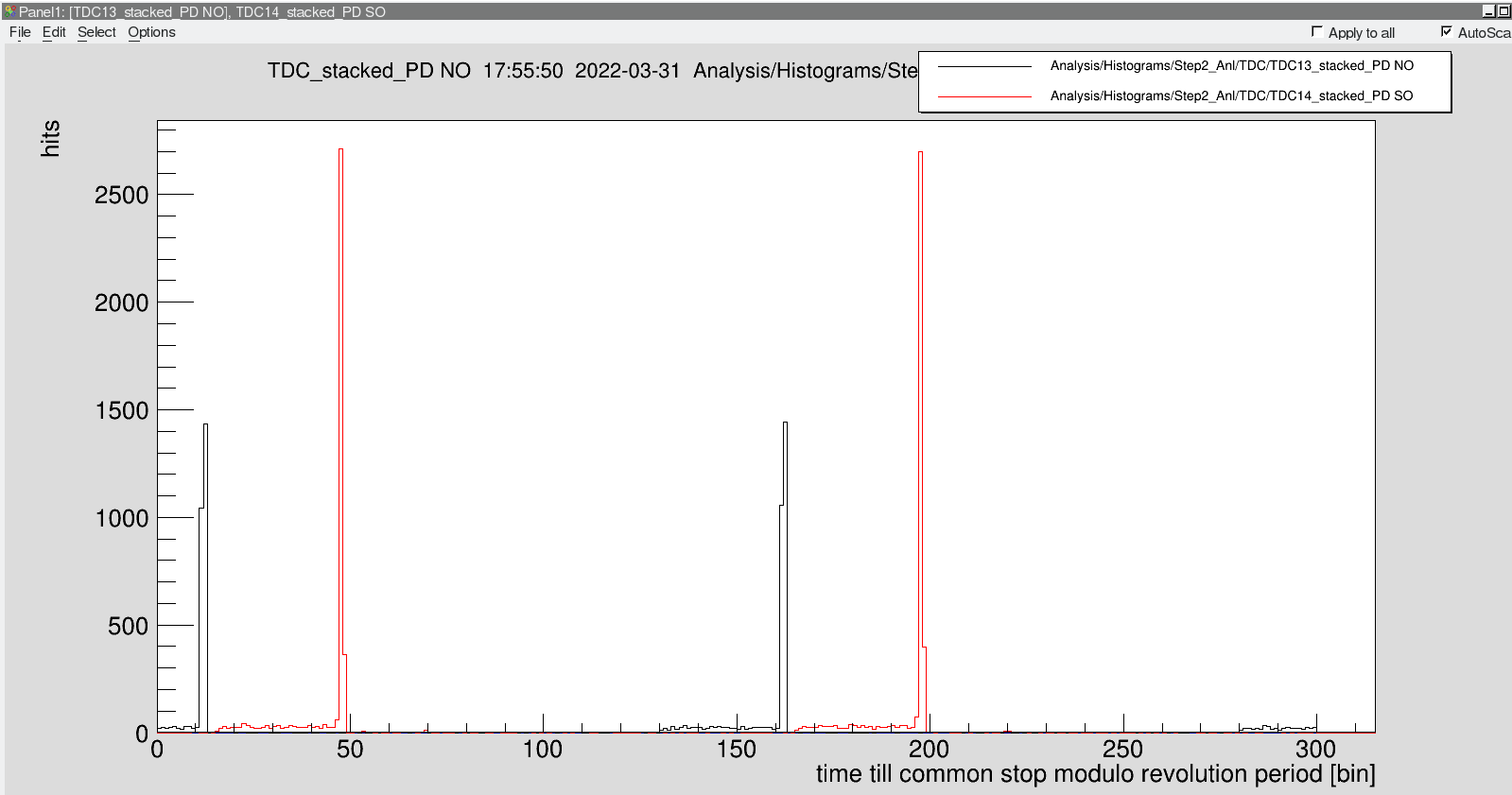Click the x-axis label 50
Viewport: 1512px width, 795px height.
coord(350,750)
